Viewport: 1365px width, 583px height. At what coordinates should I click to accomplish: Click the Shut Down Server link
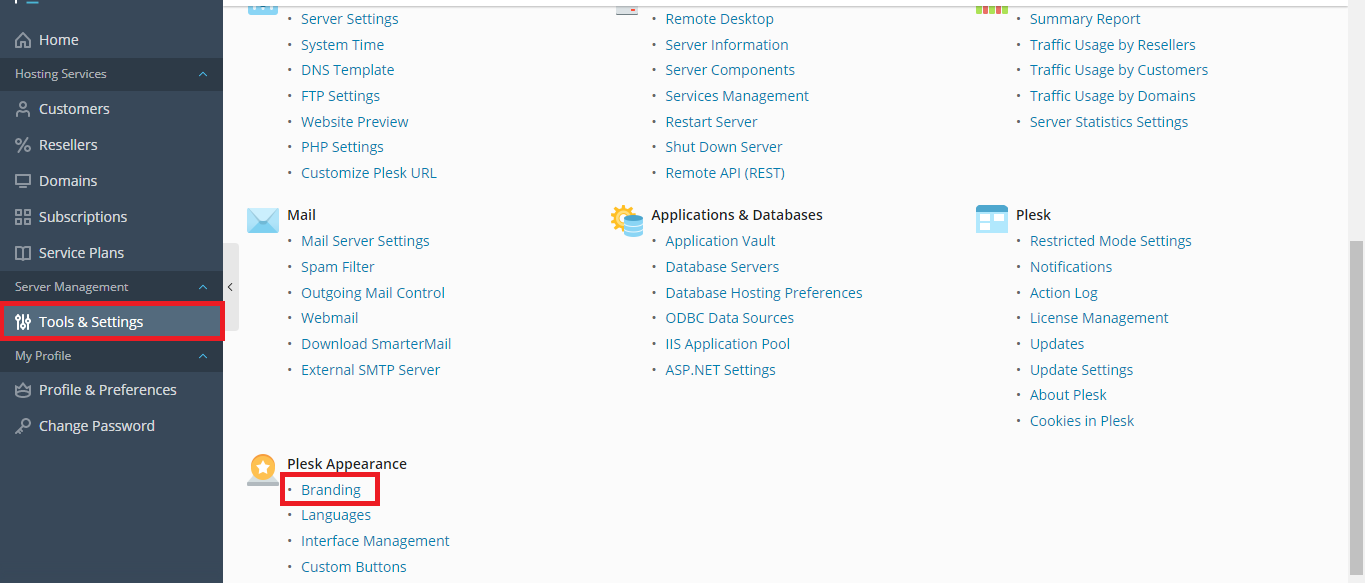click(724, 147)
